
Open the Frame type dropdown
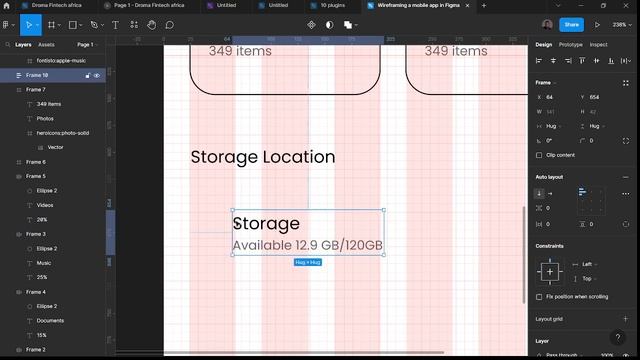(x=546, y=82)
